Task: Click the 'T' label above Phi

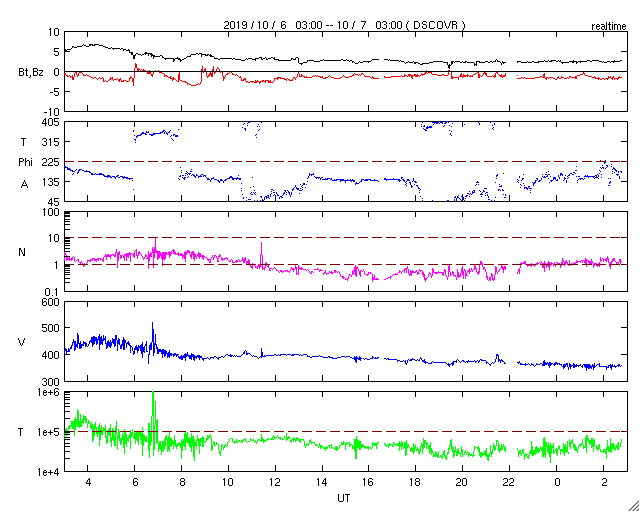Action: tap(24, 142)
